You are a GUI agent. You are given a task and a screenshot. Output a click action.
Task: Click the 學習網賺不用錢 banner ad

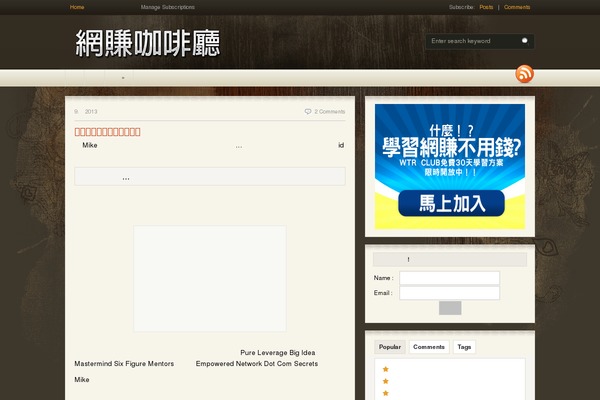pos(450,167)
